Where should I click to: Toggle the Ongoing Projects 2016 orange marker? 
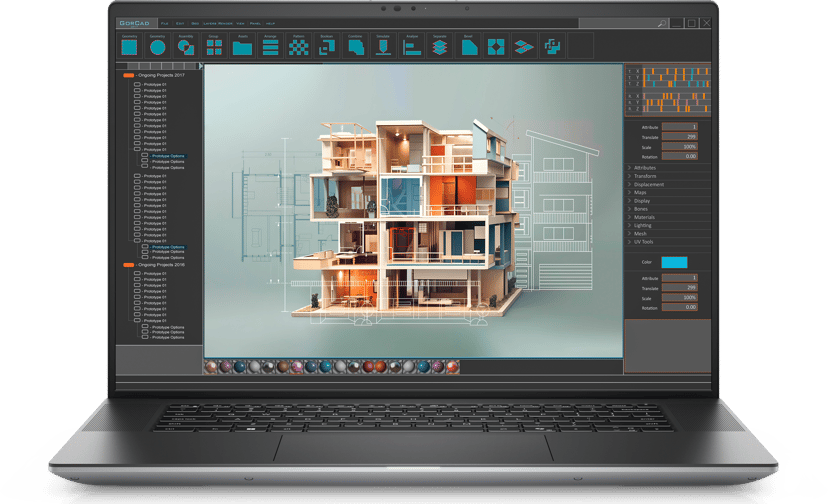click(x=128, y=265)
